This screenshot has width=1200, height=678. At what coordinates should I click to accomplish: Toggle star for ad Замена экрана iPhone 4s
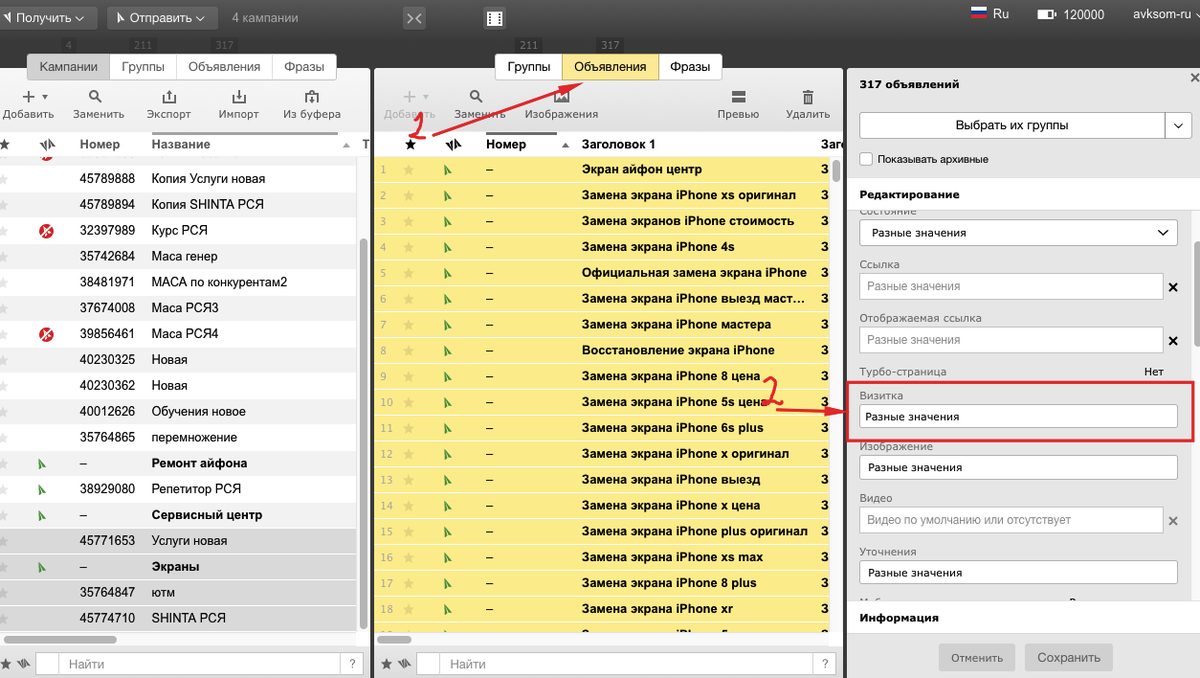coord(408,247)
